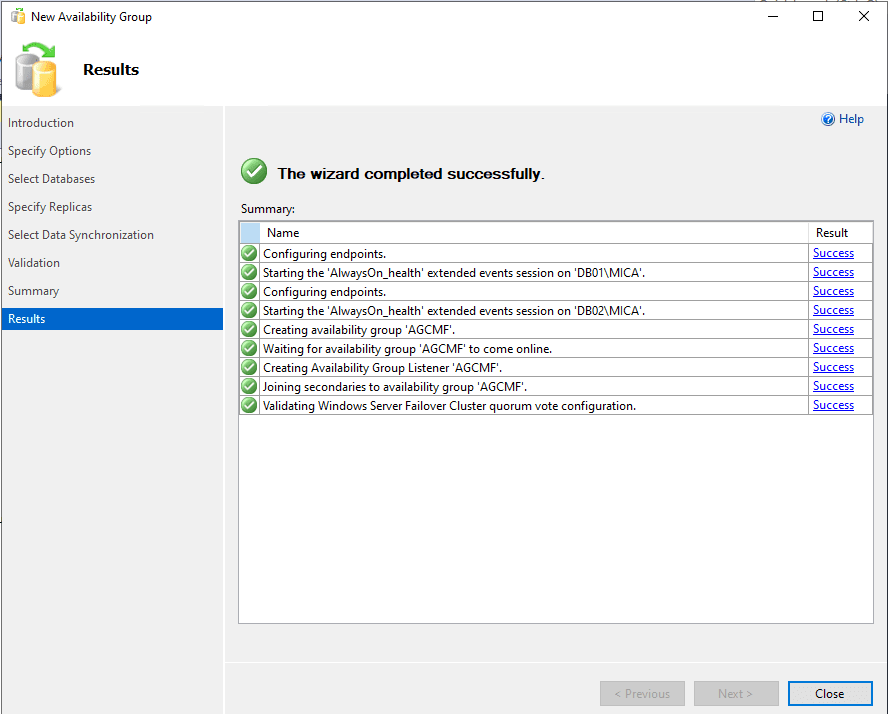888x714 pixels.
Task: Click the New Availability Group title bar icon
Action: 17,16
